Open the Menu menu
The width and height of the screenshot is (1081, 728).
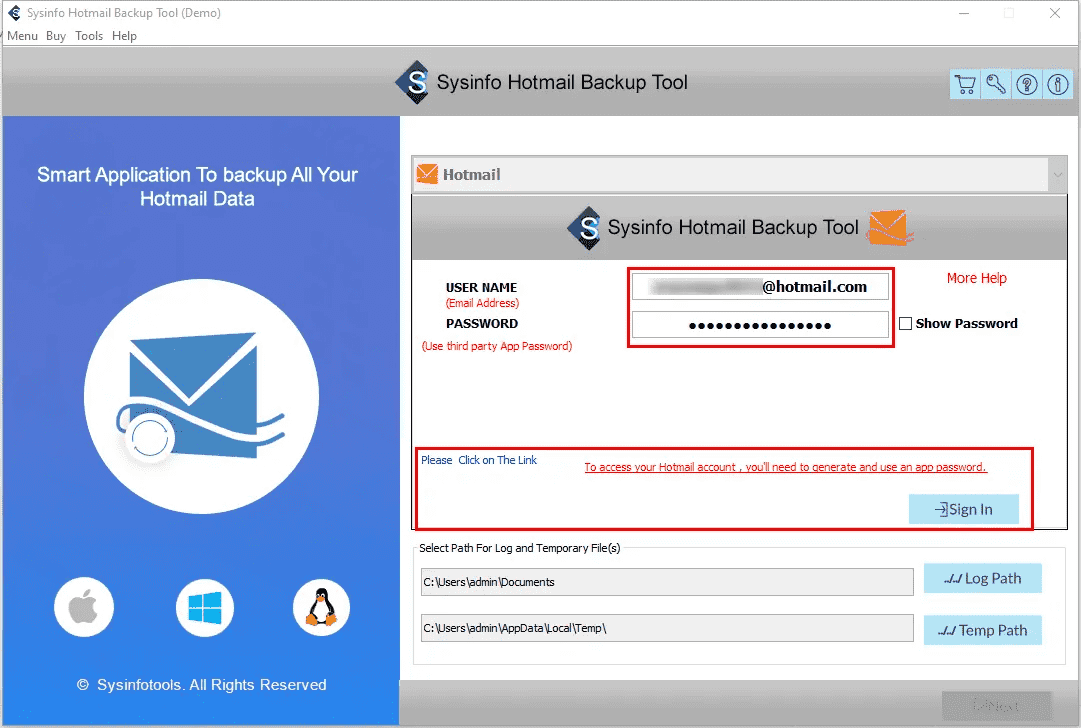(x=22, y=36)
